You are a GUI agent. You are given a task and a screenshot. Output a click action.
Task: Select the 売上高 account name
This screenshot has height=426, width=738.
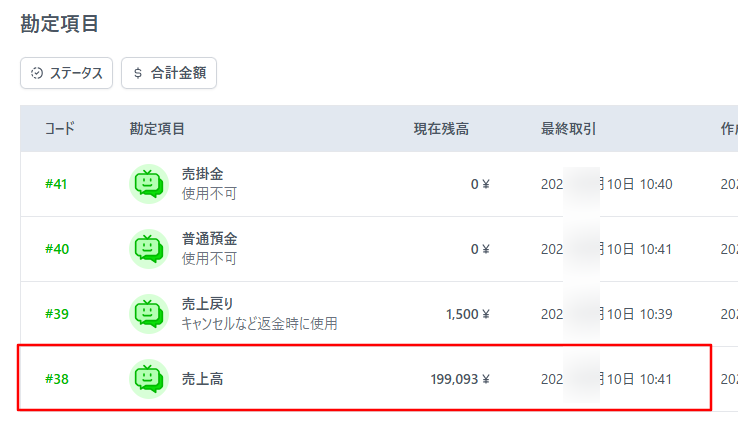point(202,379)
